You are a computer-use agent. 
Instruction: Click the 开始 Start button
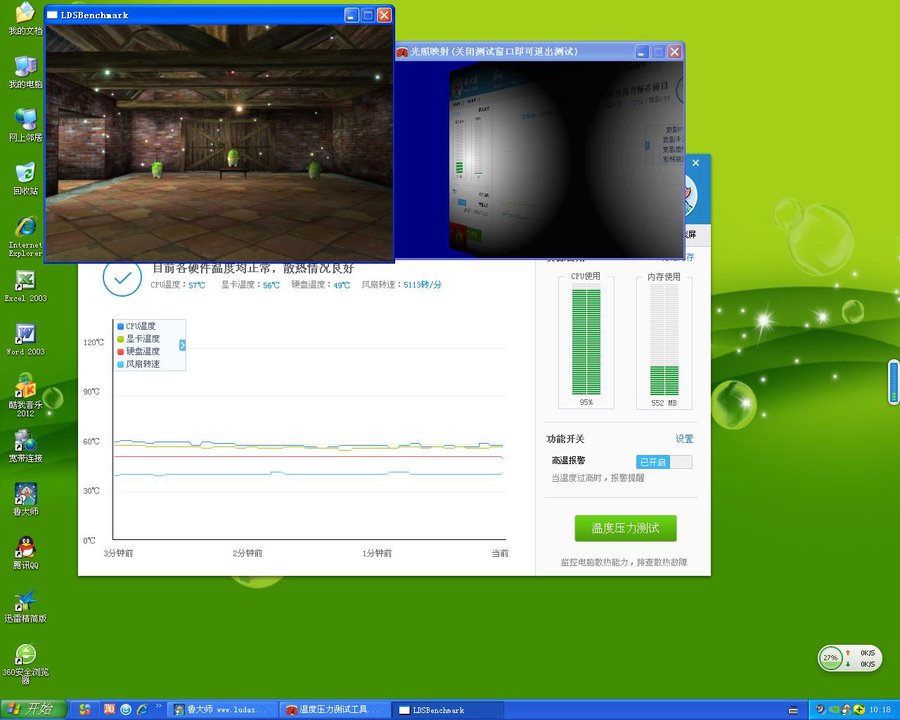[32, 709]
